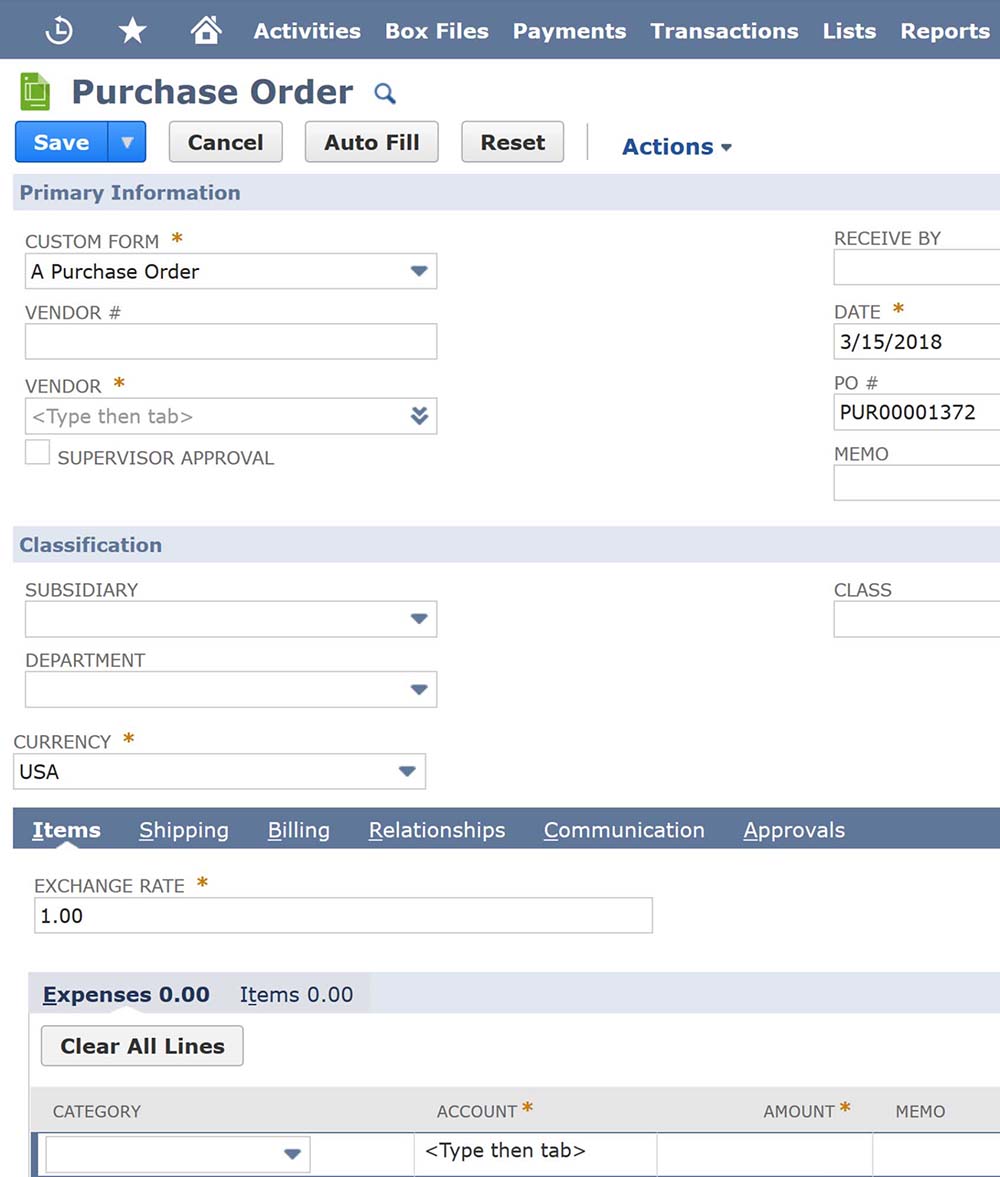The height and width of the screenshot is (1177, 1000).
Task: Click the green Purchase Order record icon
Action: 36,92
